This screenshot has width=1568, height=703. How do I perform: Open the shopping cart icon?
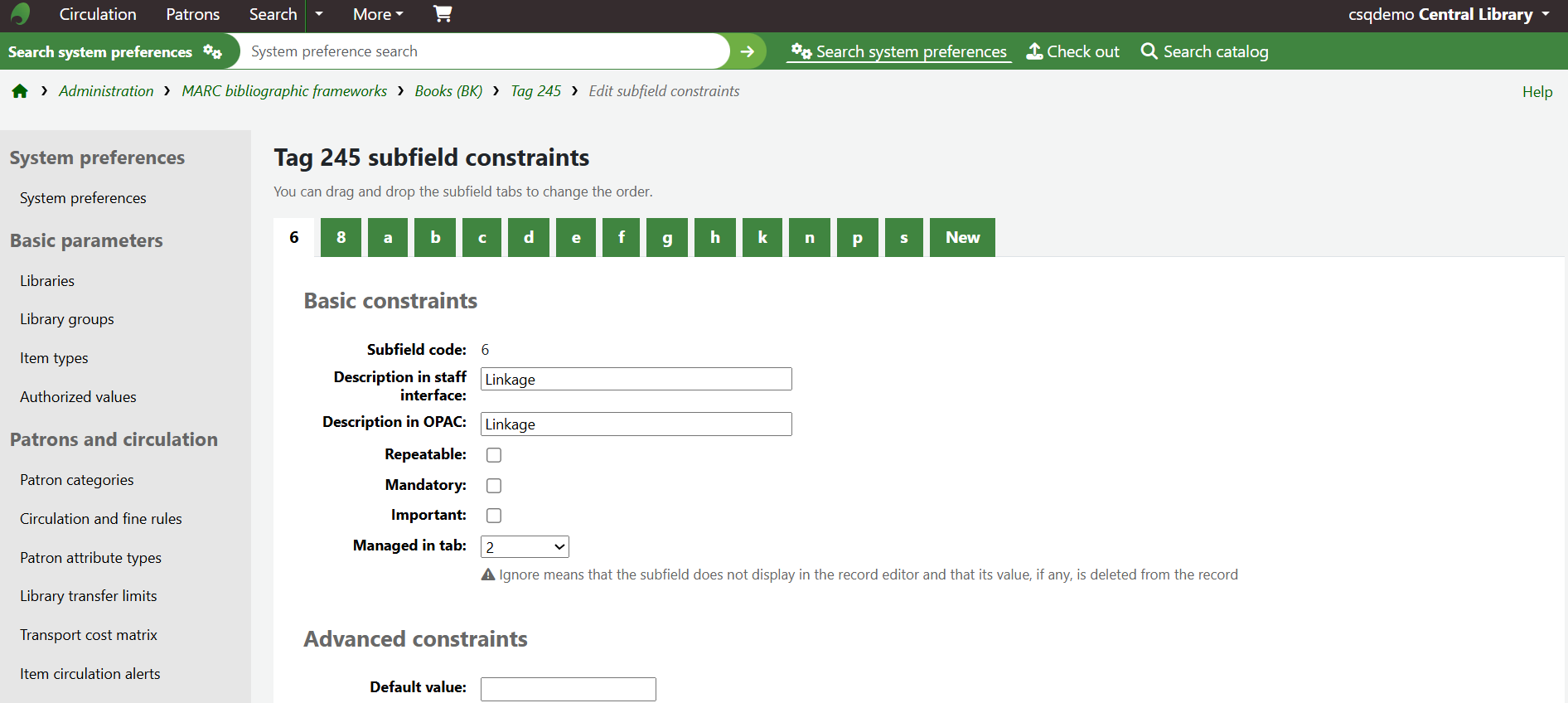[x=443, y=13]
